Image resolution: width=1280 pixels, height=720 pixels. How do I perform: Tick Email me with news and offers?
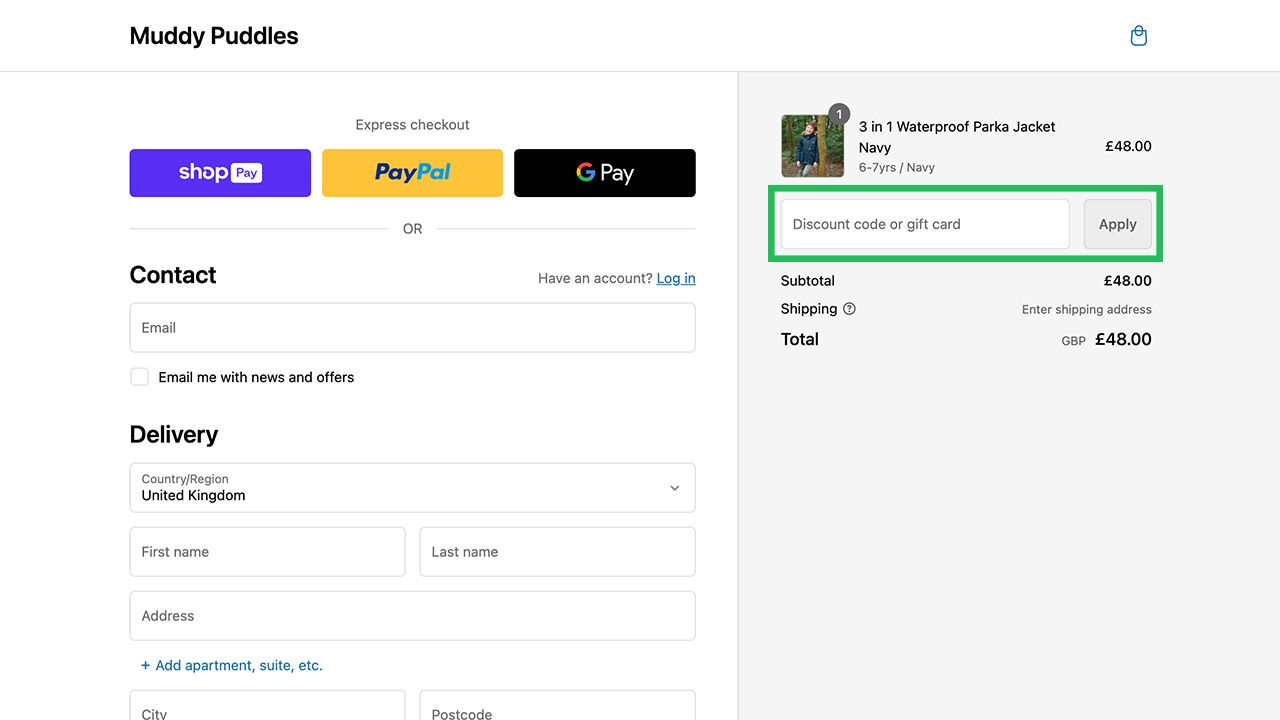140,377
